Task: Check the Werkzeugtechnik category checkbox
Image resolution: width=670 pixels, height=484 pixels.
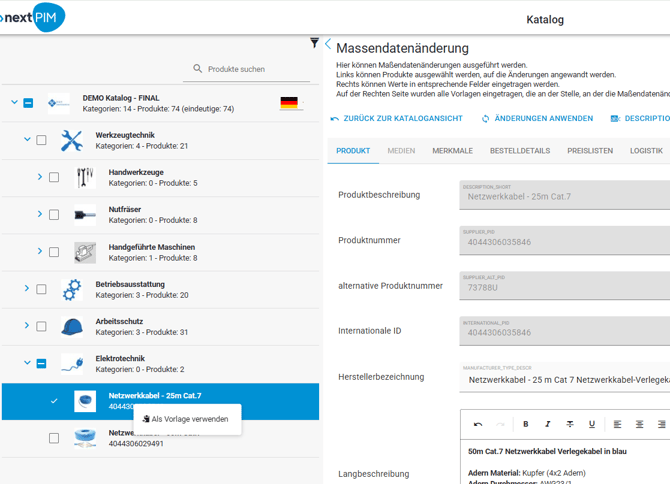Action: click(41, 140)
